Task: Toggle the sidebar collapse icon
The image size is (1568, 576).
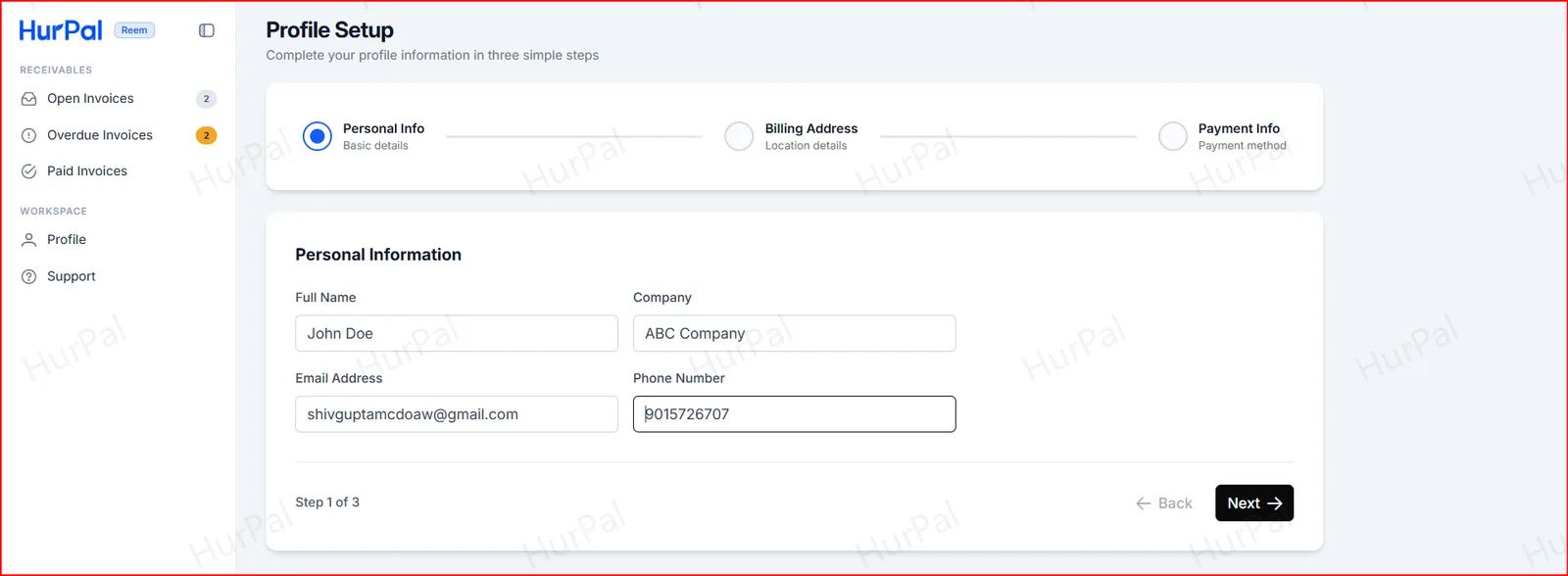Action: coord(207,30)
